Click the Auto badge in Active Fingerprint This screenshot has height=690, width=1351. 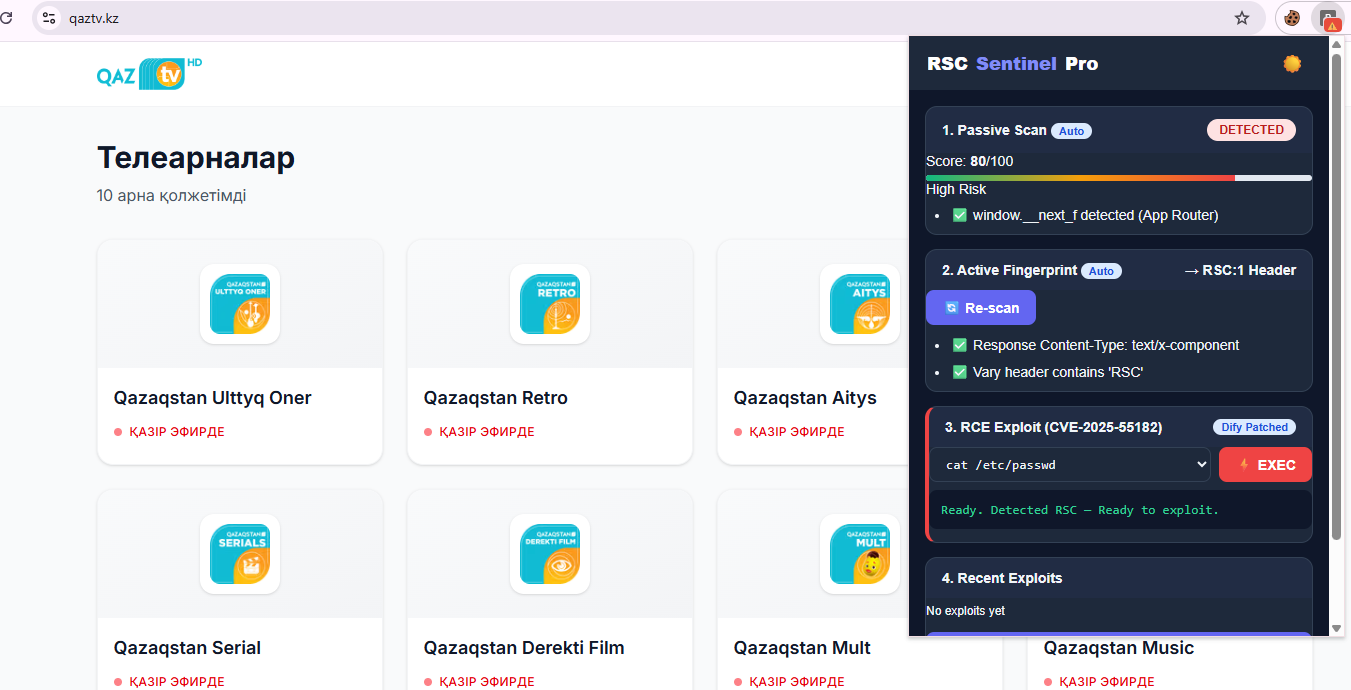coord(1101,271)
